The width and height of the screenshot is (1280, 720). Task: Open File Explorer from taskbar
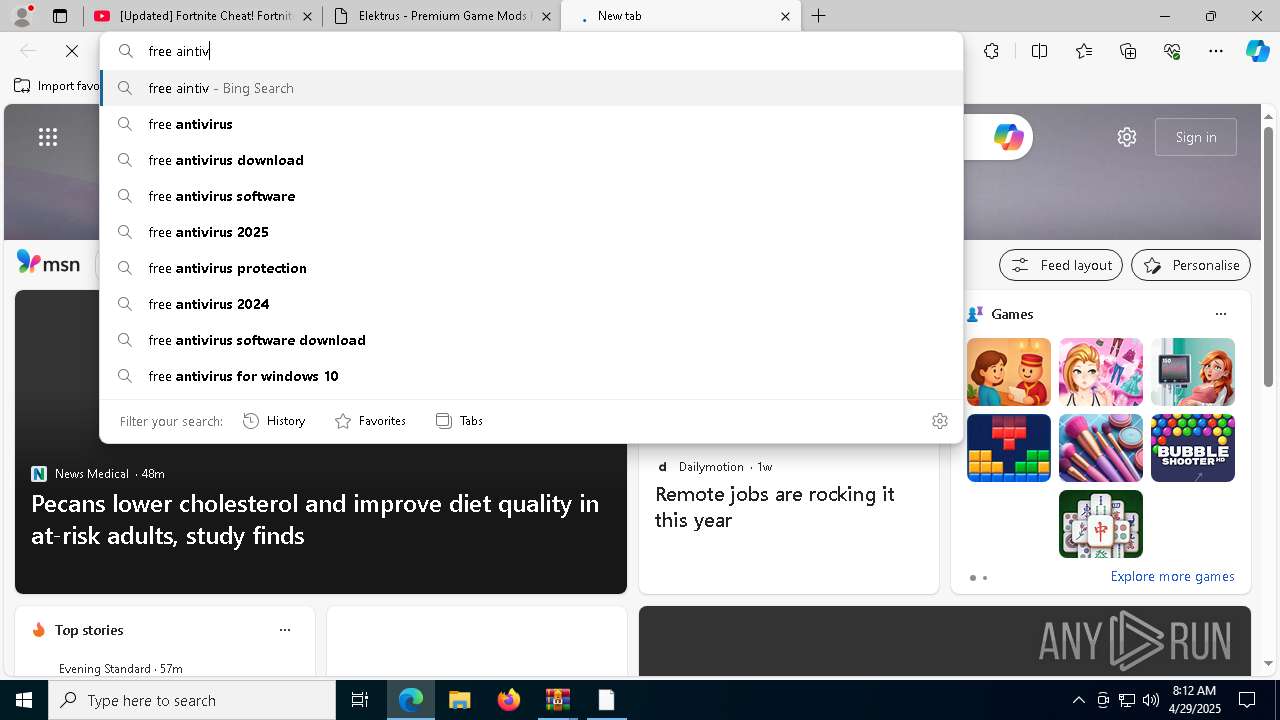click(459, 700)
